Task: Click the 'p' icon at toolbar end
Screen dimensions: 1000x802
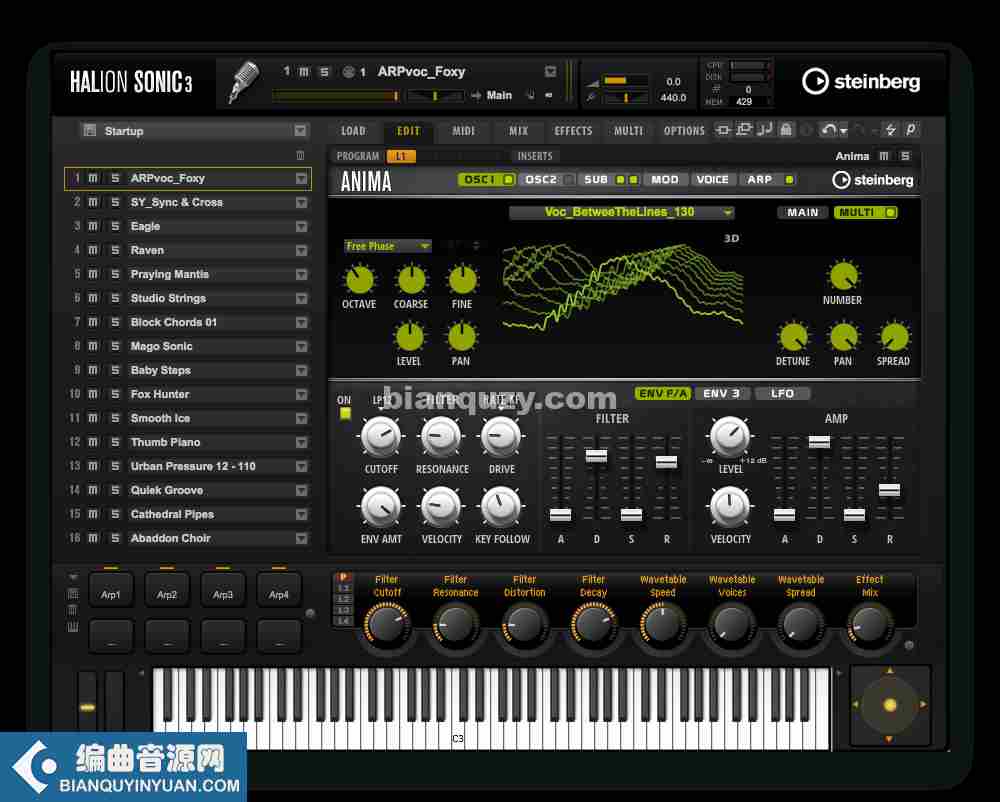Action: 911,130
